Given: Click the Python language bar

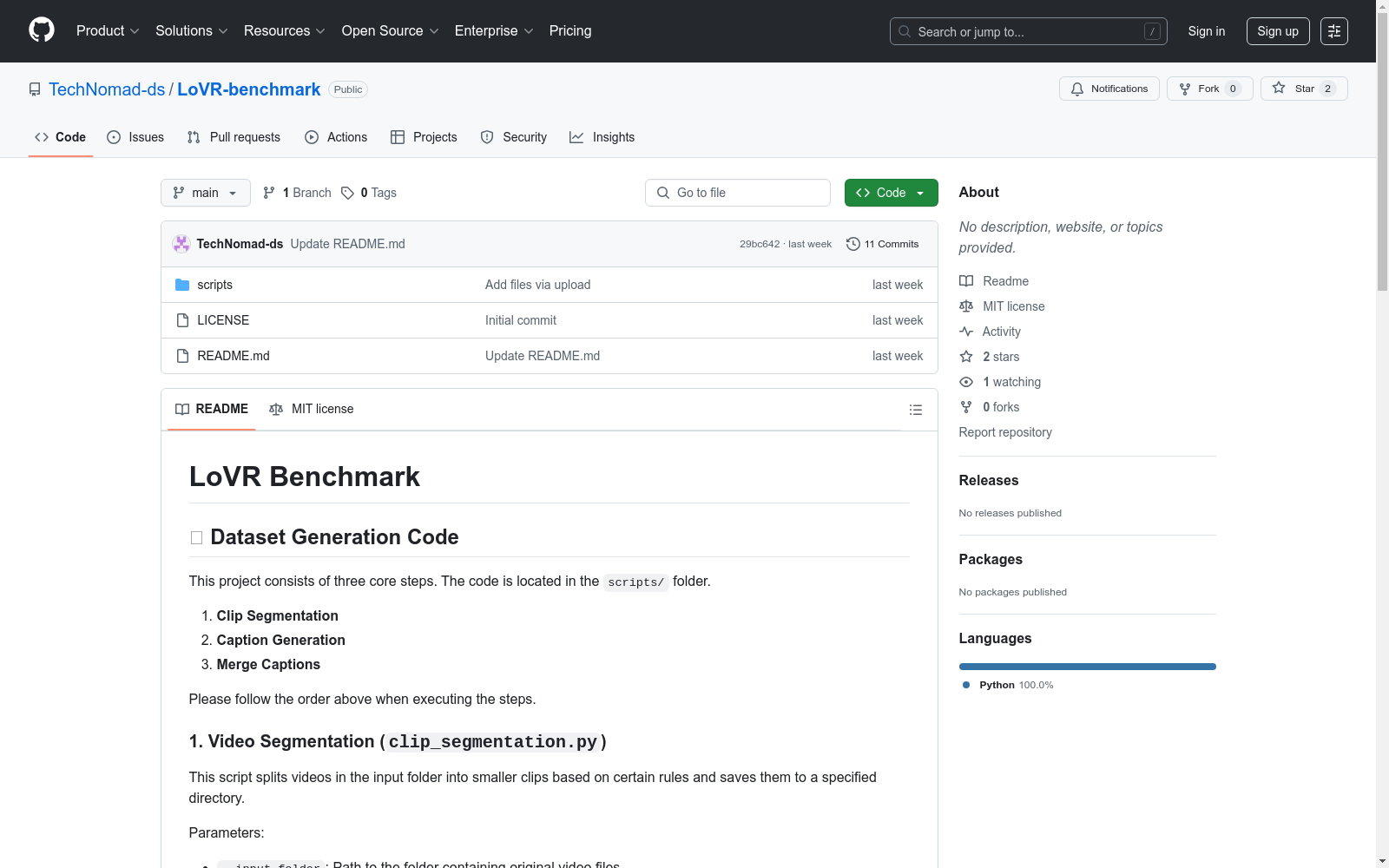Looking at the screenshot, I should (1088, 667).
